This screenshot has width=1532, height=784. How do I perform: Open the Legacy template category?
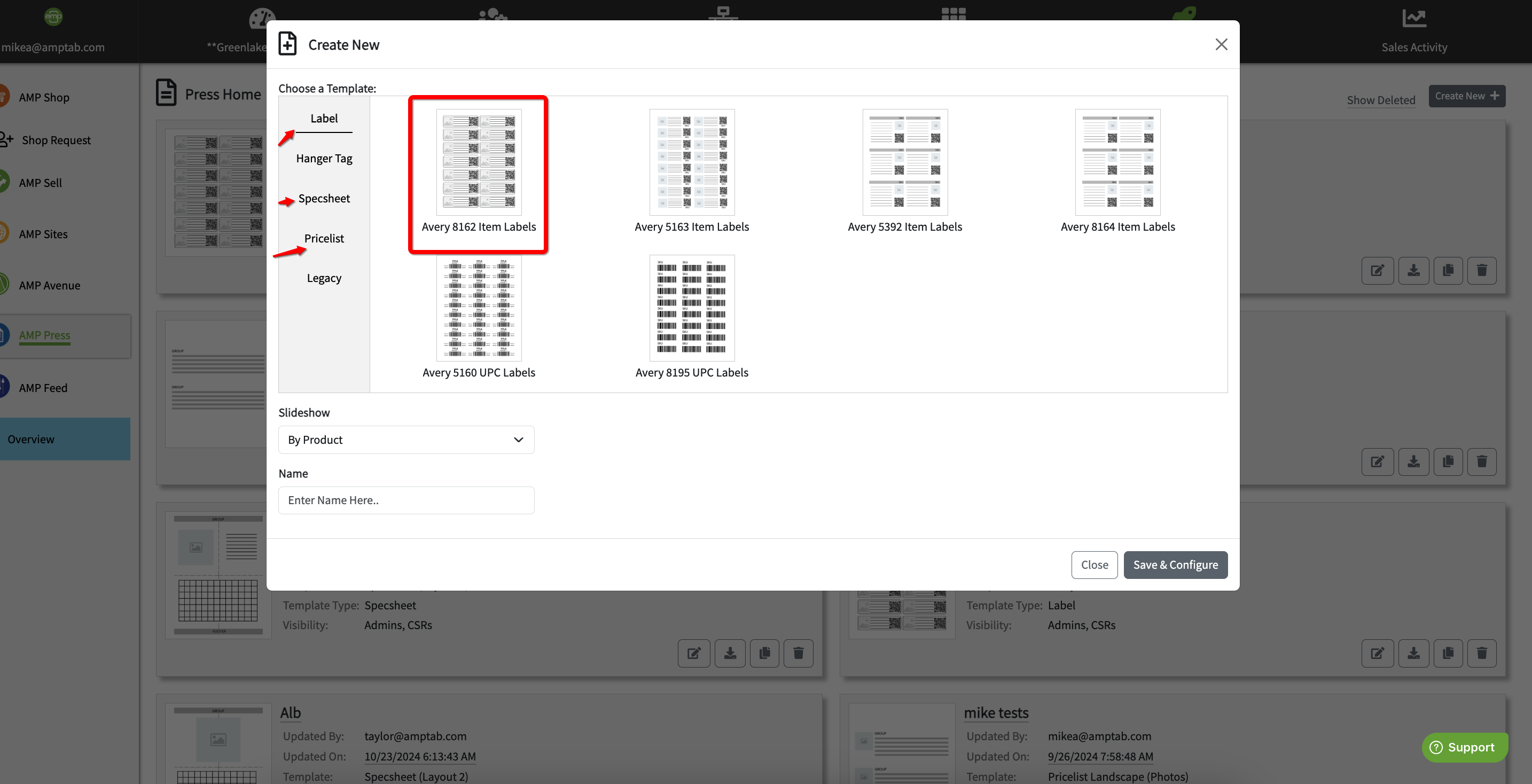(x=324, y=278)
